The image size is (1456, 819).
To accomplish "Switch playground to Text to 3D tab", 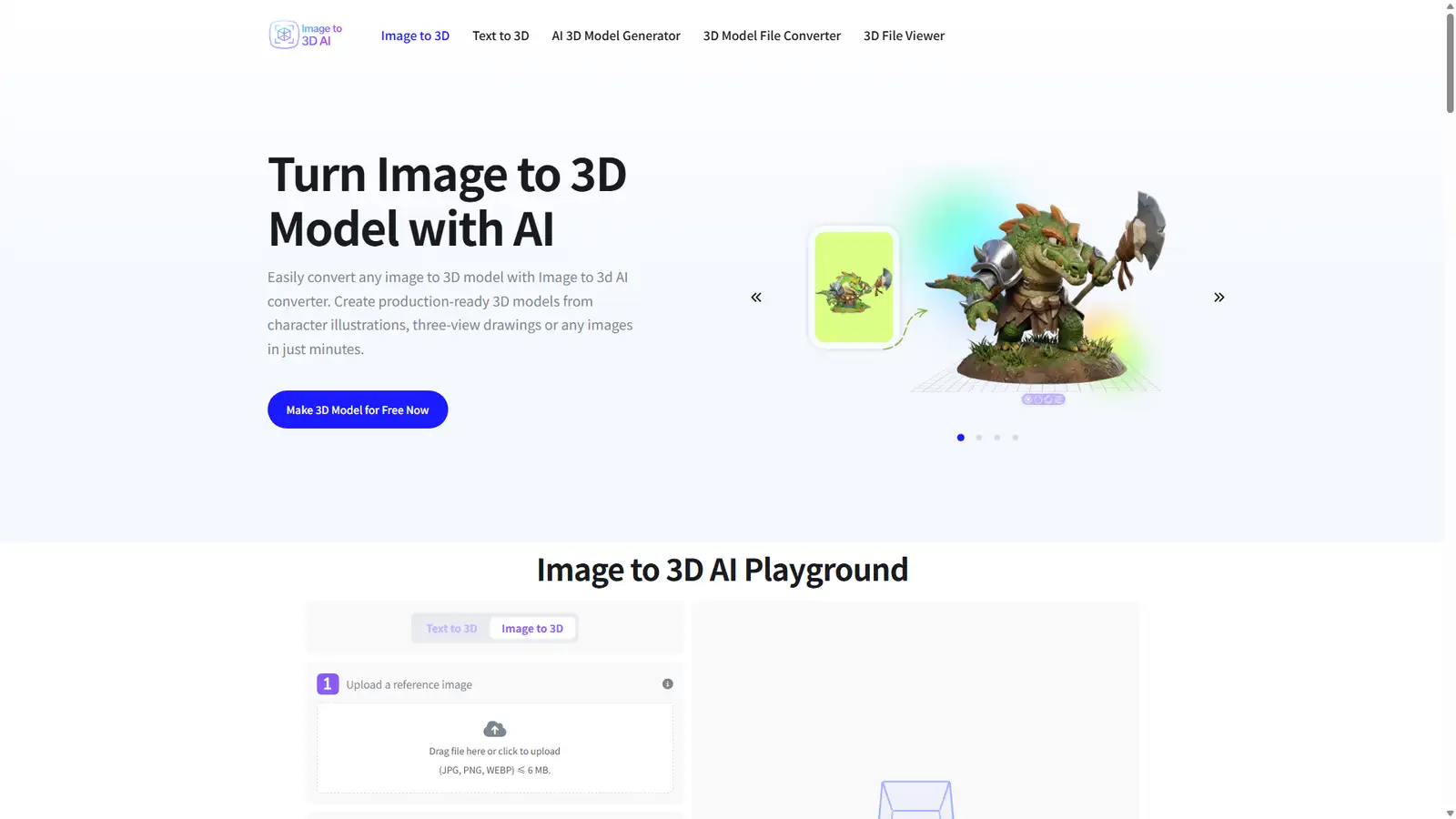I will [451, 629].
